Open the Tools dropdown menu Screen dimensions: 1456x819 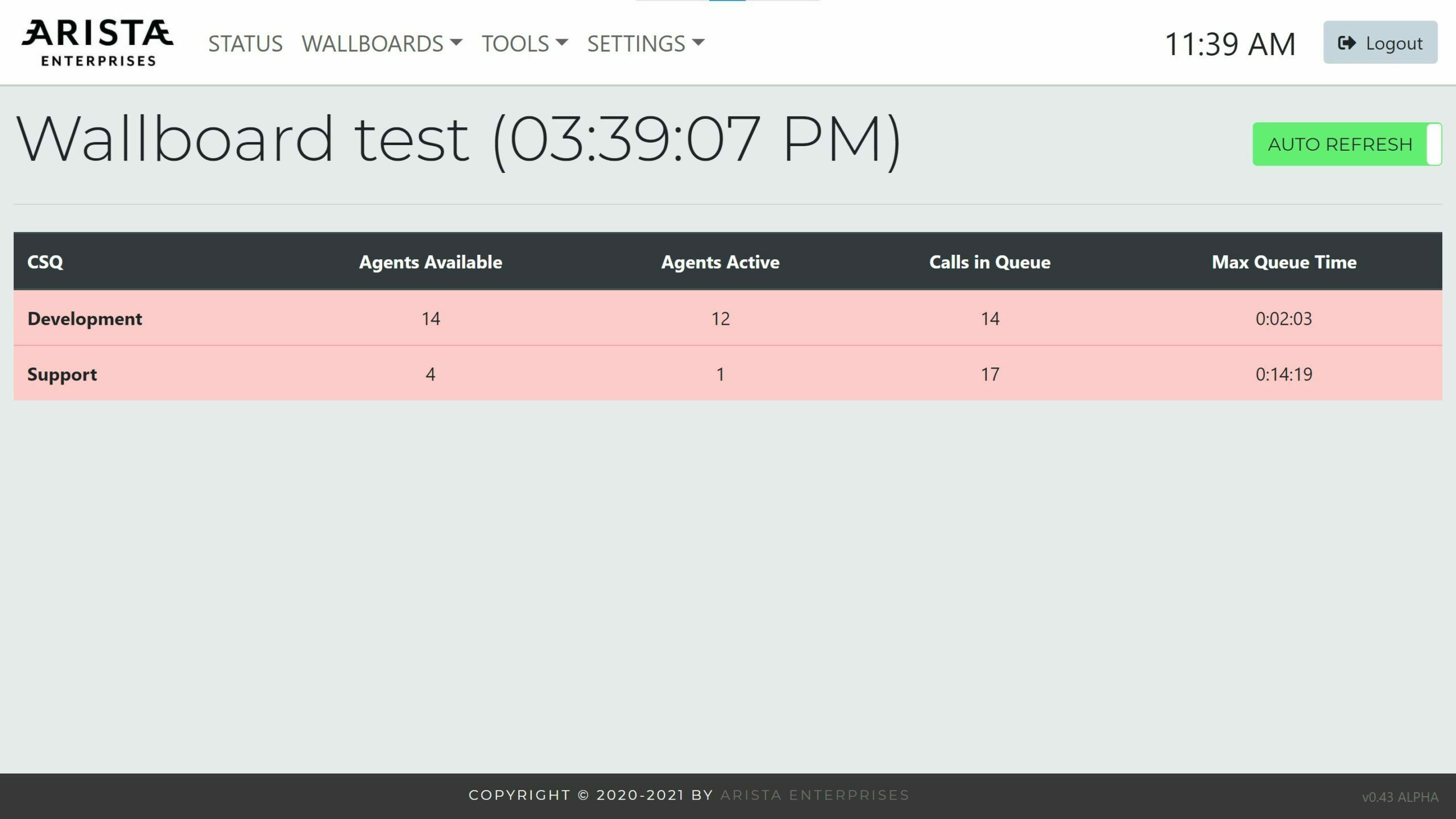pos(524,43)
